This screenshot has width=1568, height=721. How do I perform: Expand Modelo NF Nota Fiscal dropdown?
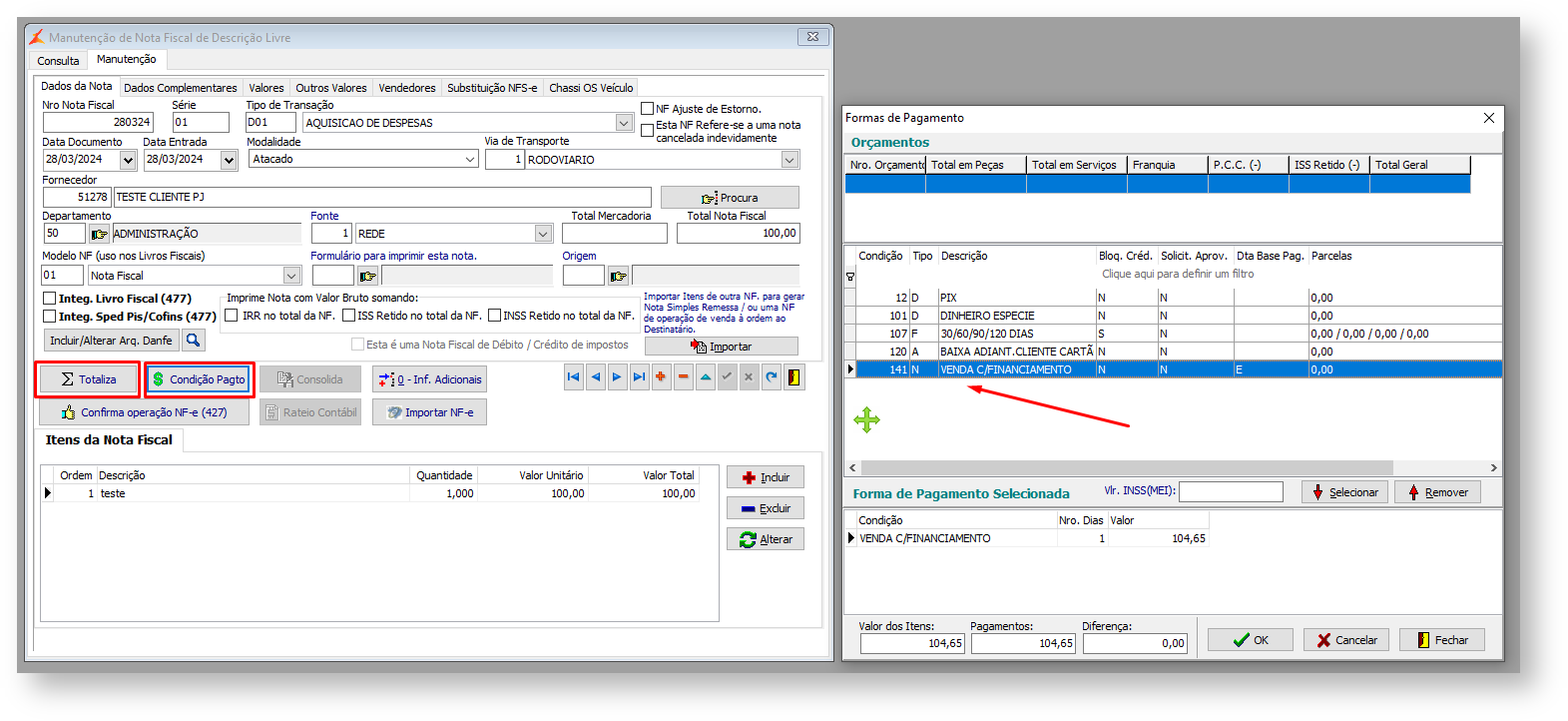pos(291,276)
